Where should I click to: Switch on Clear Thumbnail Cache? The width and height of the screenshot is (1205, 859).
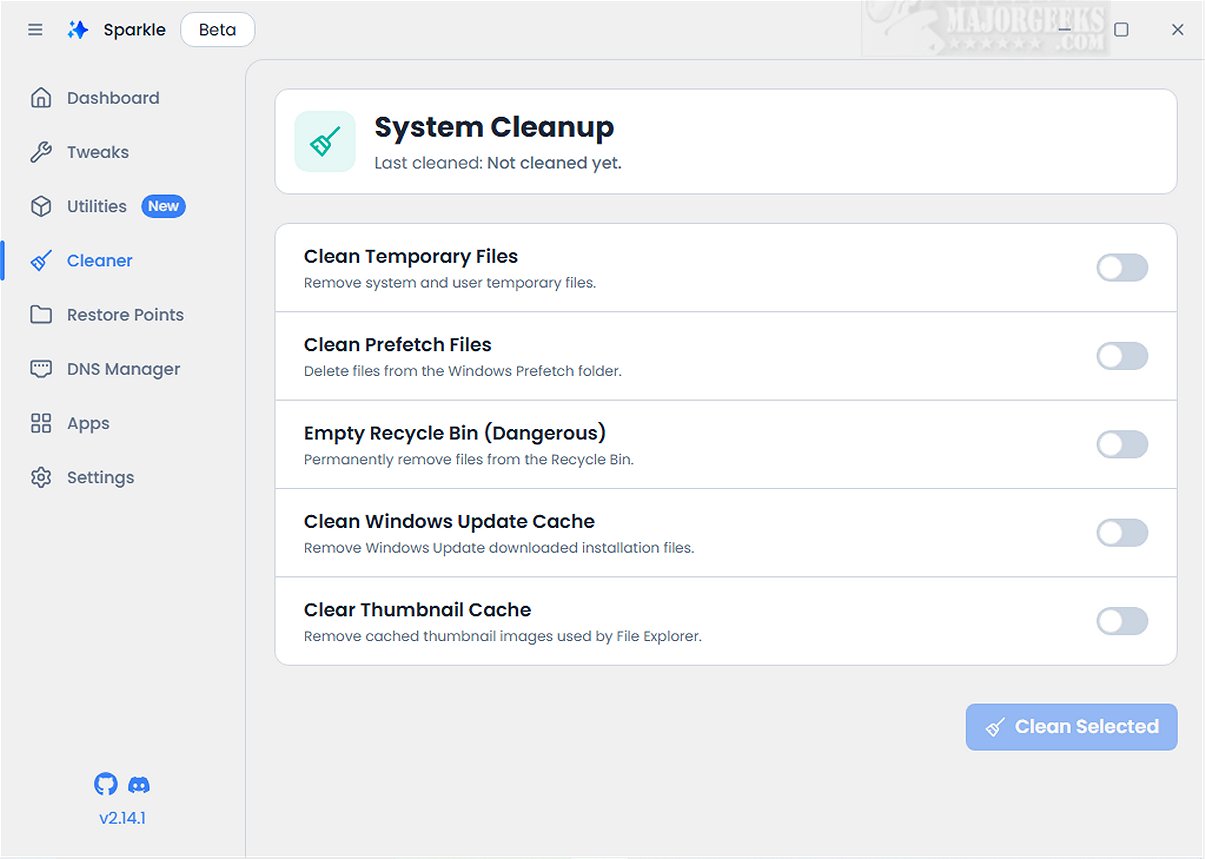[x=1122, y=621]
